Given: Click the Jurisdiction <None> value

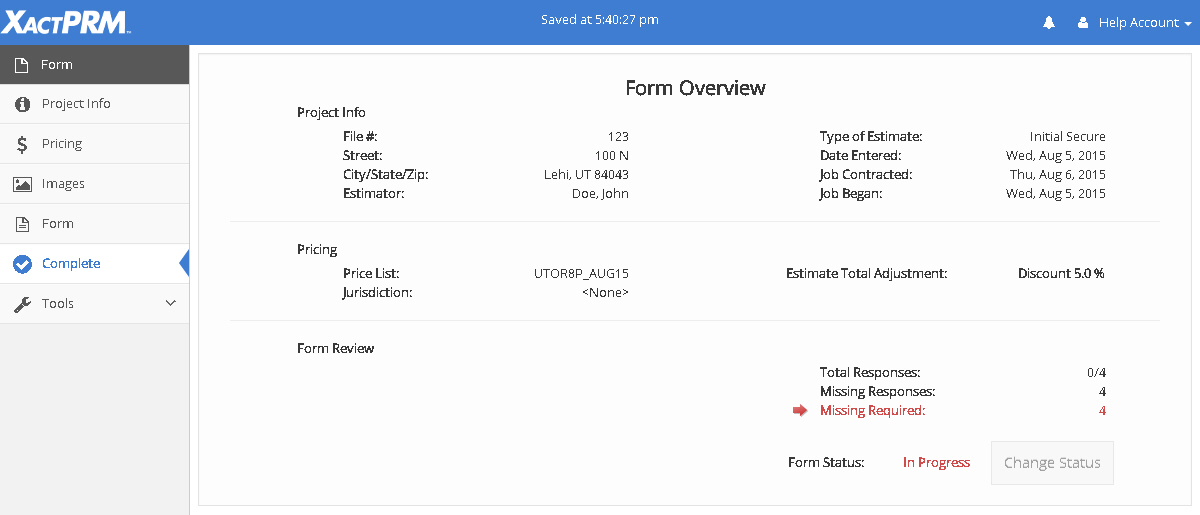Looking at the screenshot, I should pyautogui.click(x=605, y=293).
